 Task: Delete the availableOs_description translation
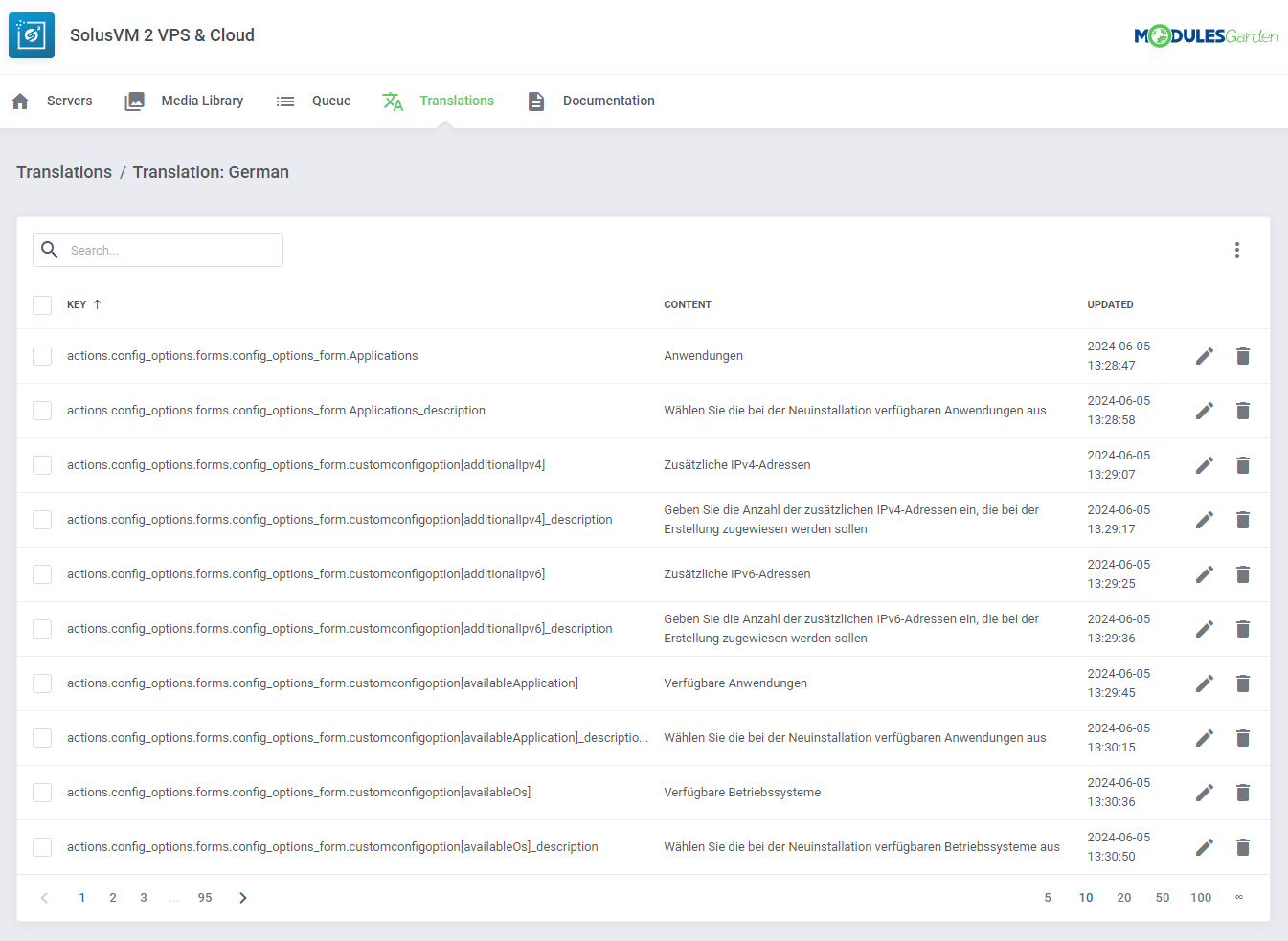(1243, 846)
